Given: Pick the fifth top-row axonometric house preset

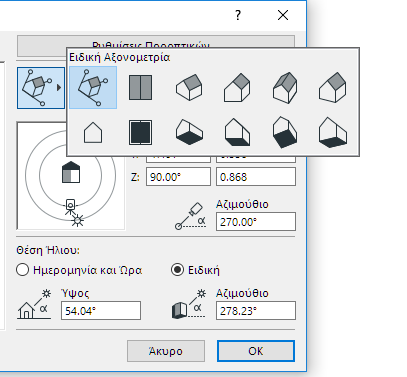Looking at the screenshot, I should (x=285, y=88).
